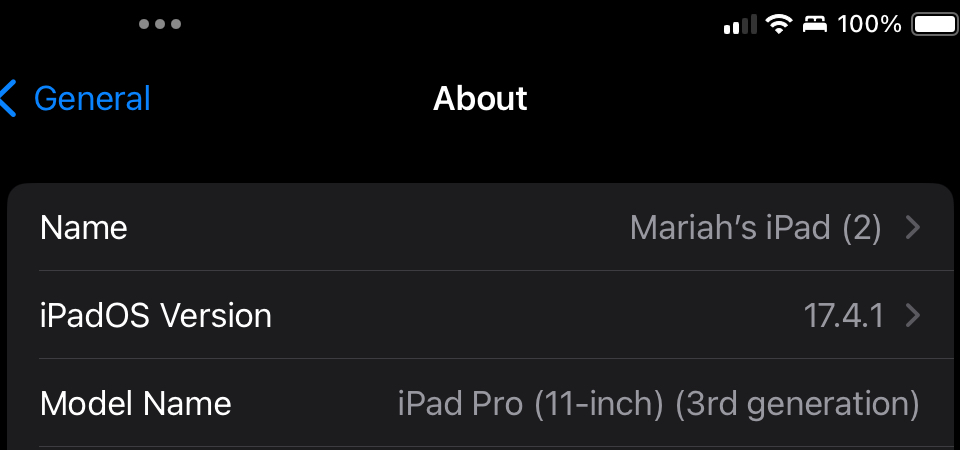Screen dimensions: 960x450
Task: Click the 17.4.1 version number
Action: (844, 316)
